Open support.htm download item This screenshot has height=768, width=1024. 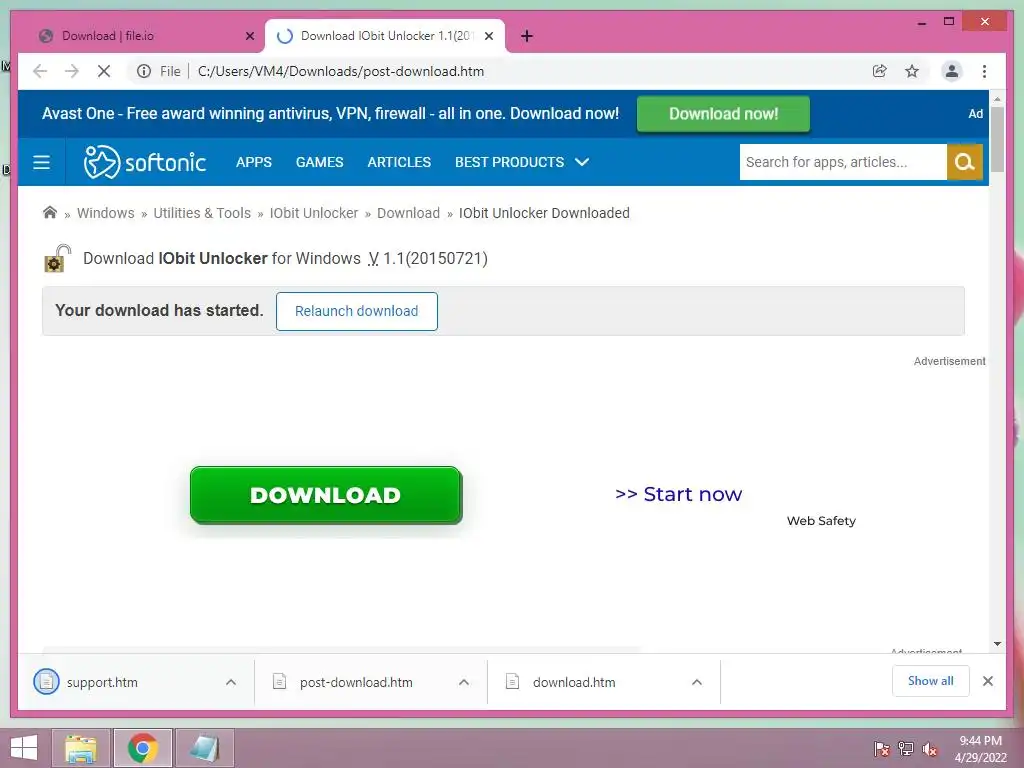pyautogui.click(x=102, y=682)
